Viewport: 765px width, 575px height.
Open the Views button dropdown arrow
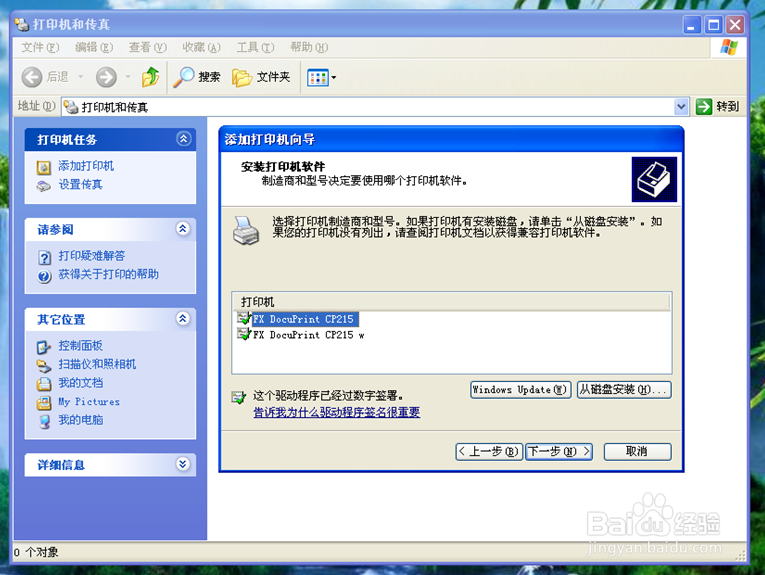[334, 78]
